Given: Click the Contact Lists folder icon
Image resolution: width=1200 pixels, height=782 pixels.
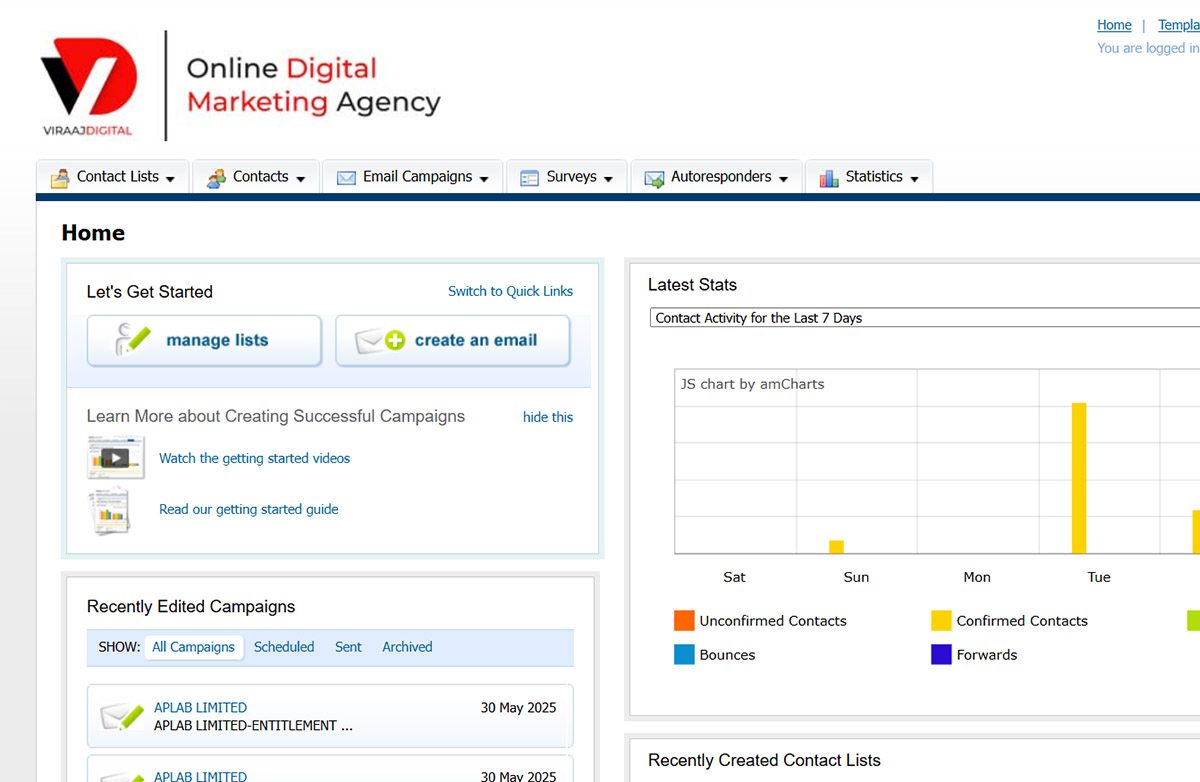Looking at the screenshot, I should pos(60,178).
